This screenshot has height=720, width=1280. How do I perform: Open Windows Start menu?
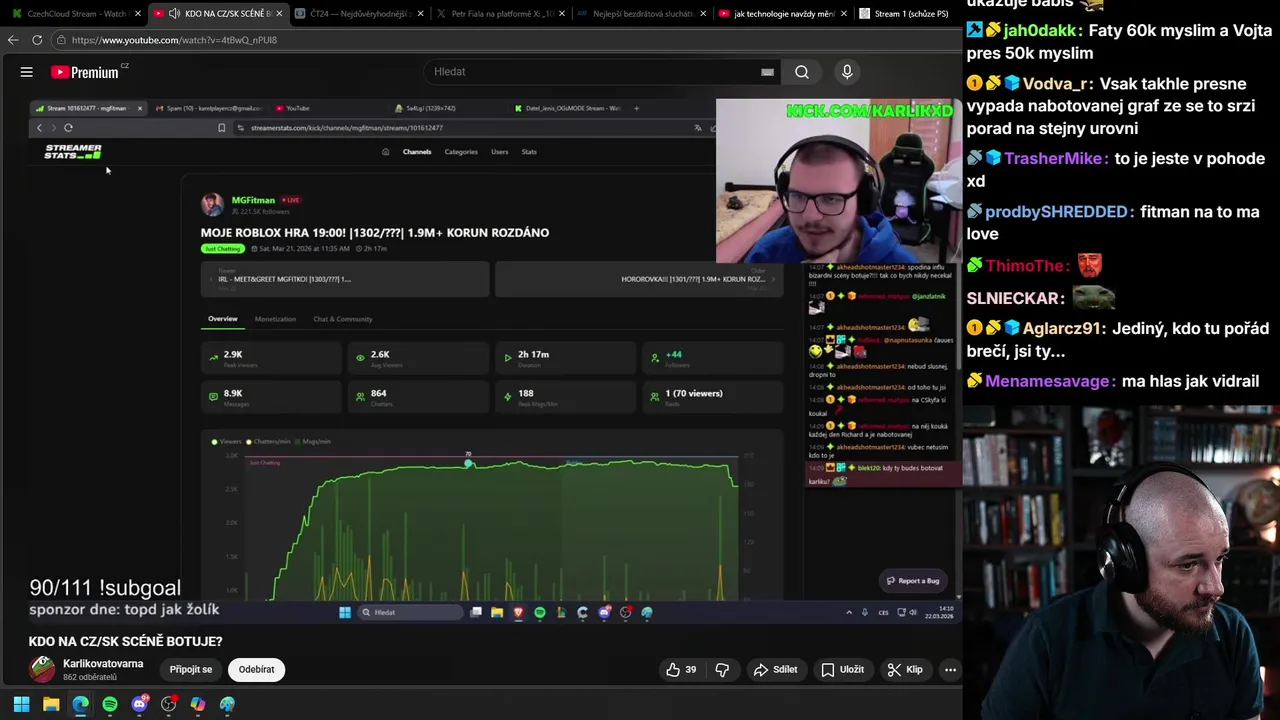click(x=21, y=704)
